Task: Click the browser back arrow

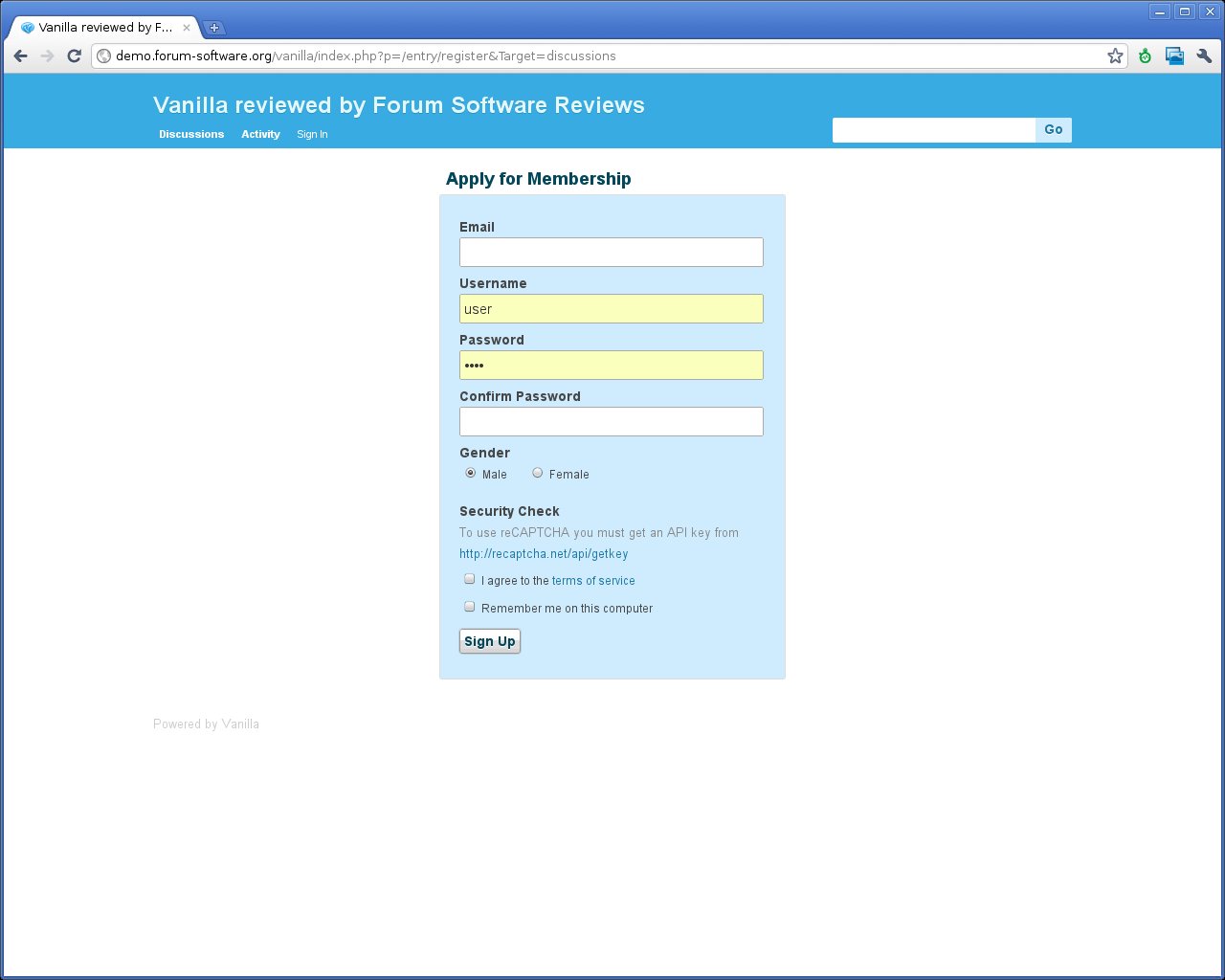Action: point(21,56)
